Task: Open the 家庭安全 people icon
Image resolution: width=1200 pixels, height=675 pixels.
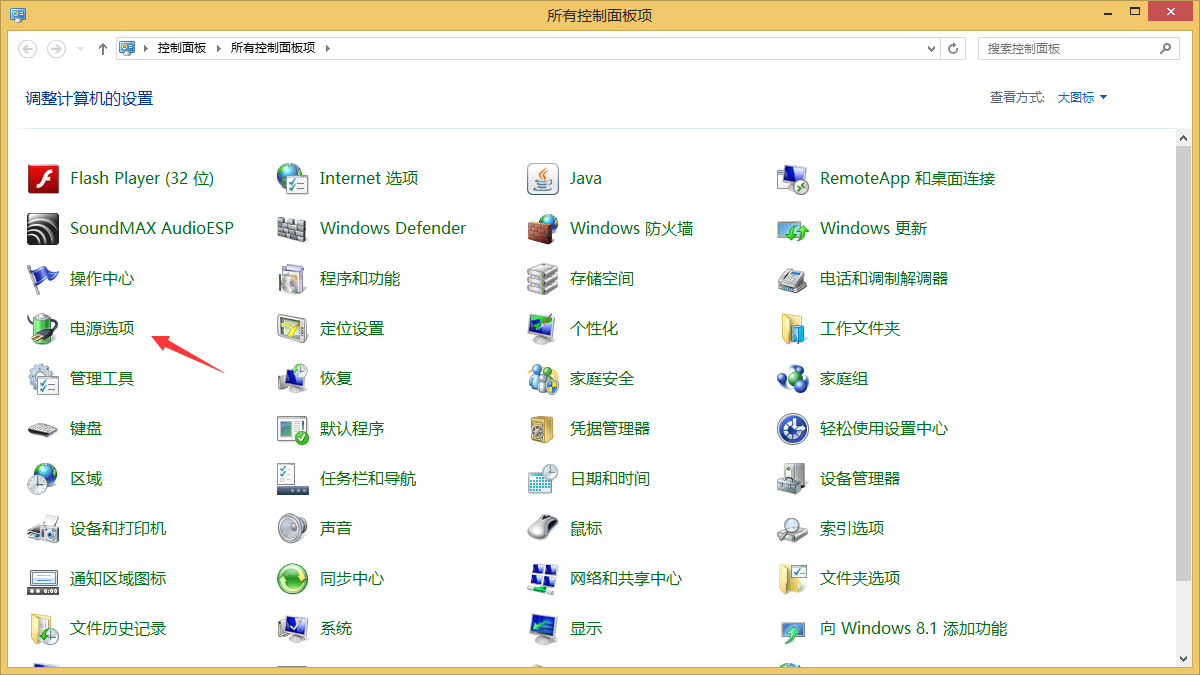Action: (542, 379)
